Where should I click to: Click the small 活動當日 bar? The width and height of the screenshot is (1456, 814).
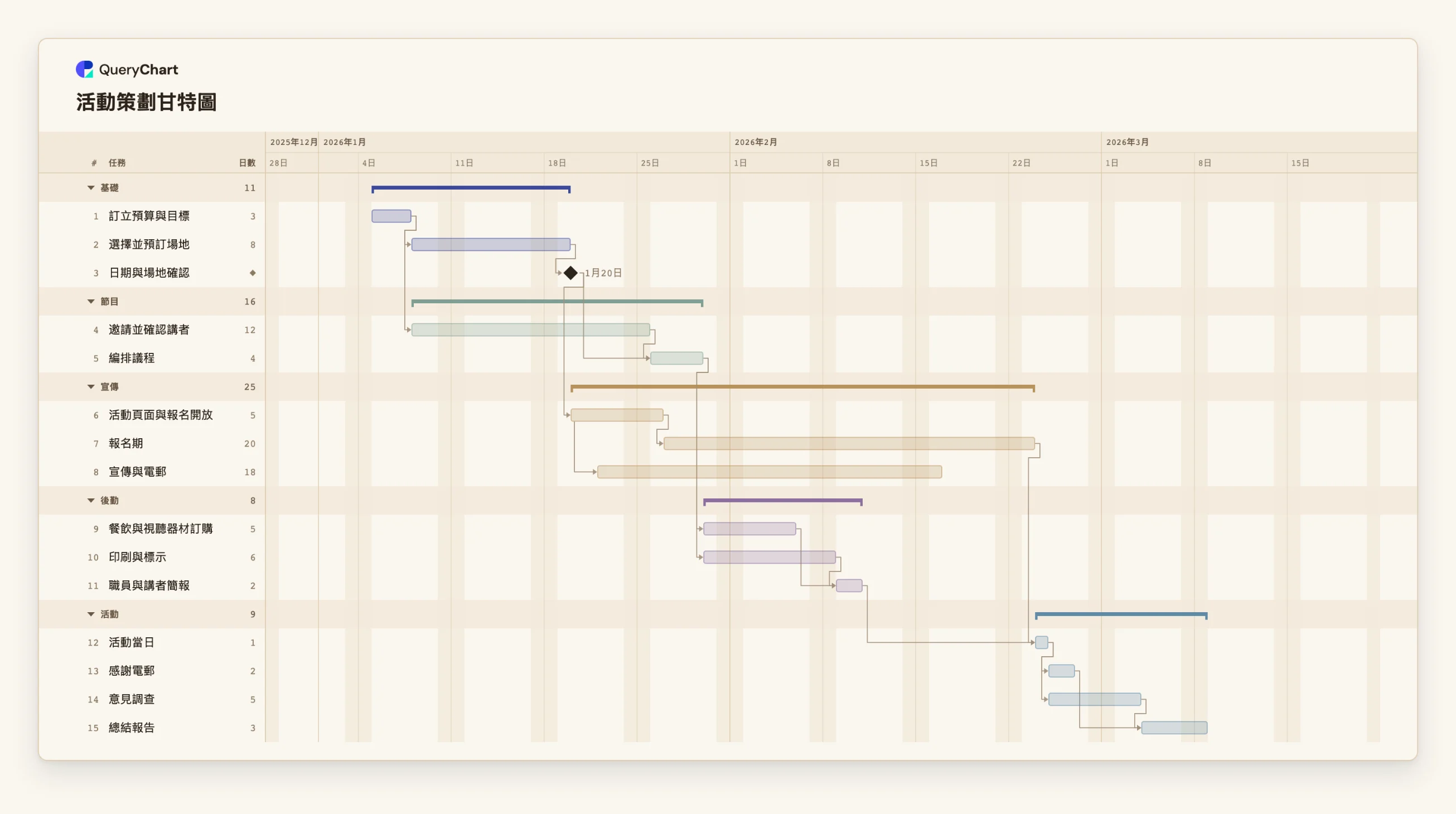coord(1041,642)
